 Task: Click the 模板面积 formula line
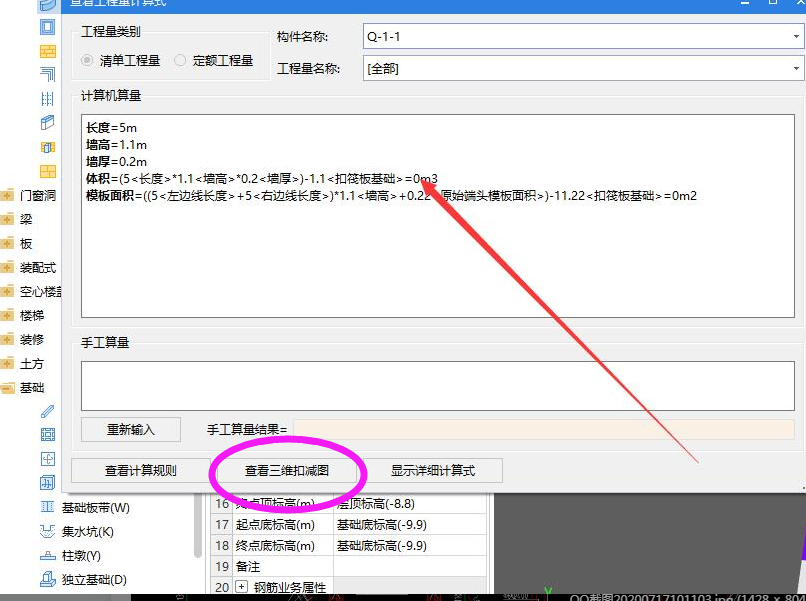[391, 195]
